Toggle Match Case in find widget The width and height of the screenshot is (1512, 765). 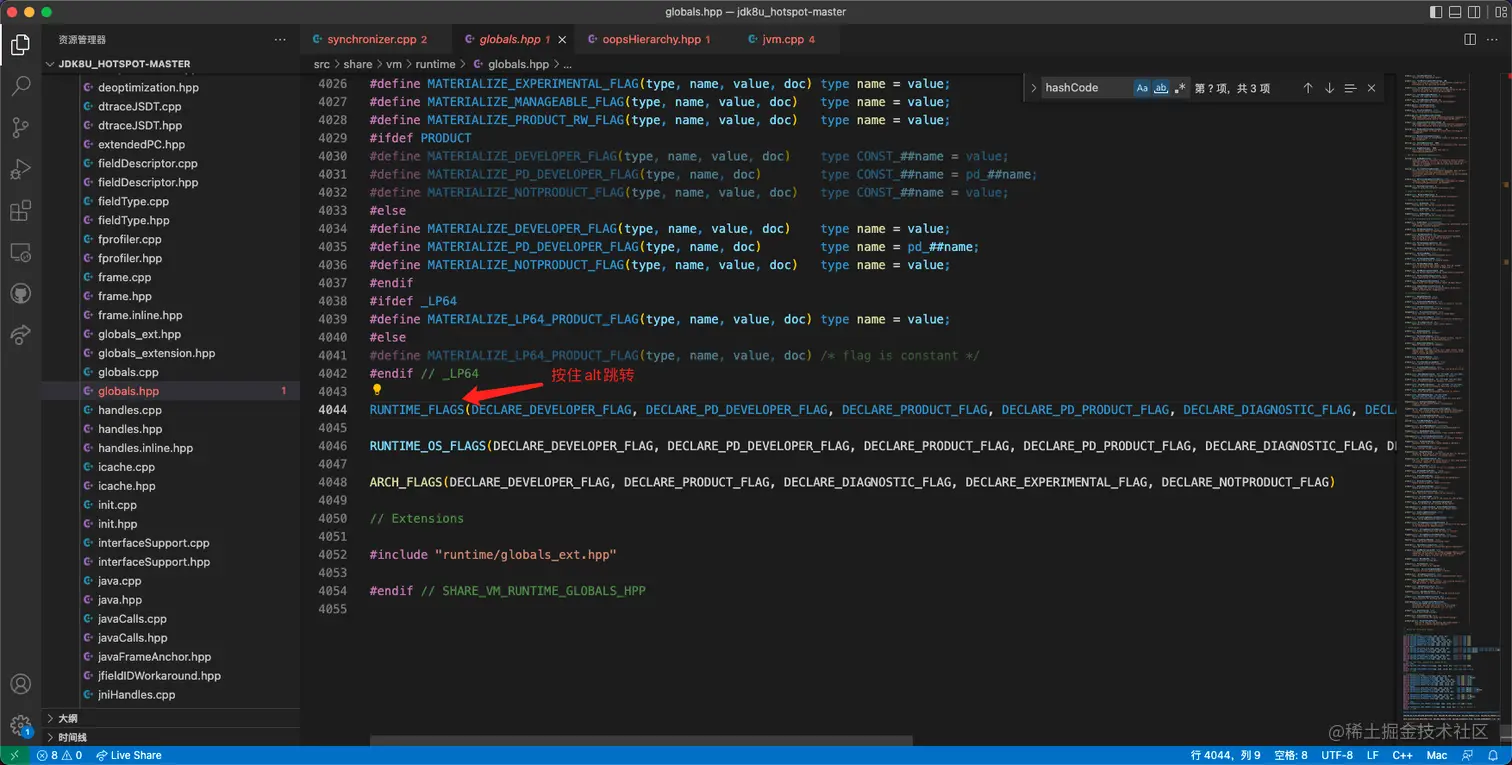[x=1142, y=88]
